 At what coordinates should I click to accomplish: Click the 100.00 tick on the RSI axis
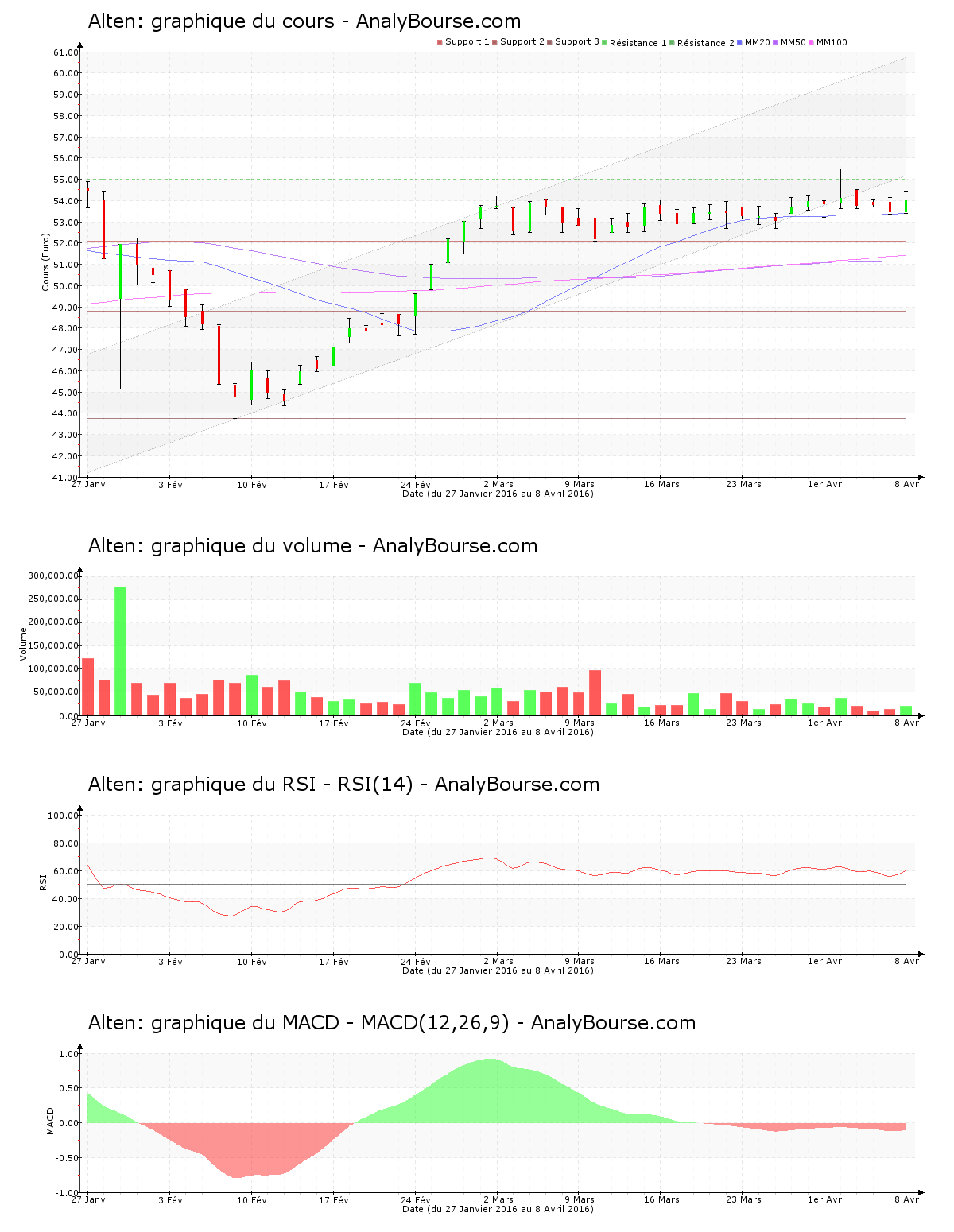point(63,816)
